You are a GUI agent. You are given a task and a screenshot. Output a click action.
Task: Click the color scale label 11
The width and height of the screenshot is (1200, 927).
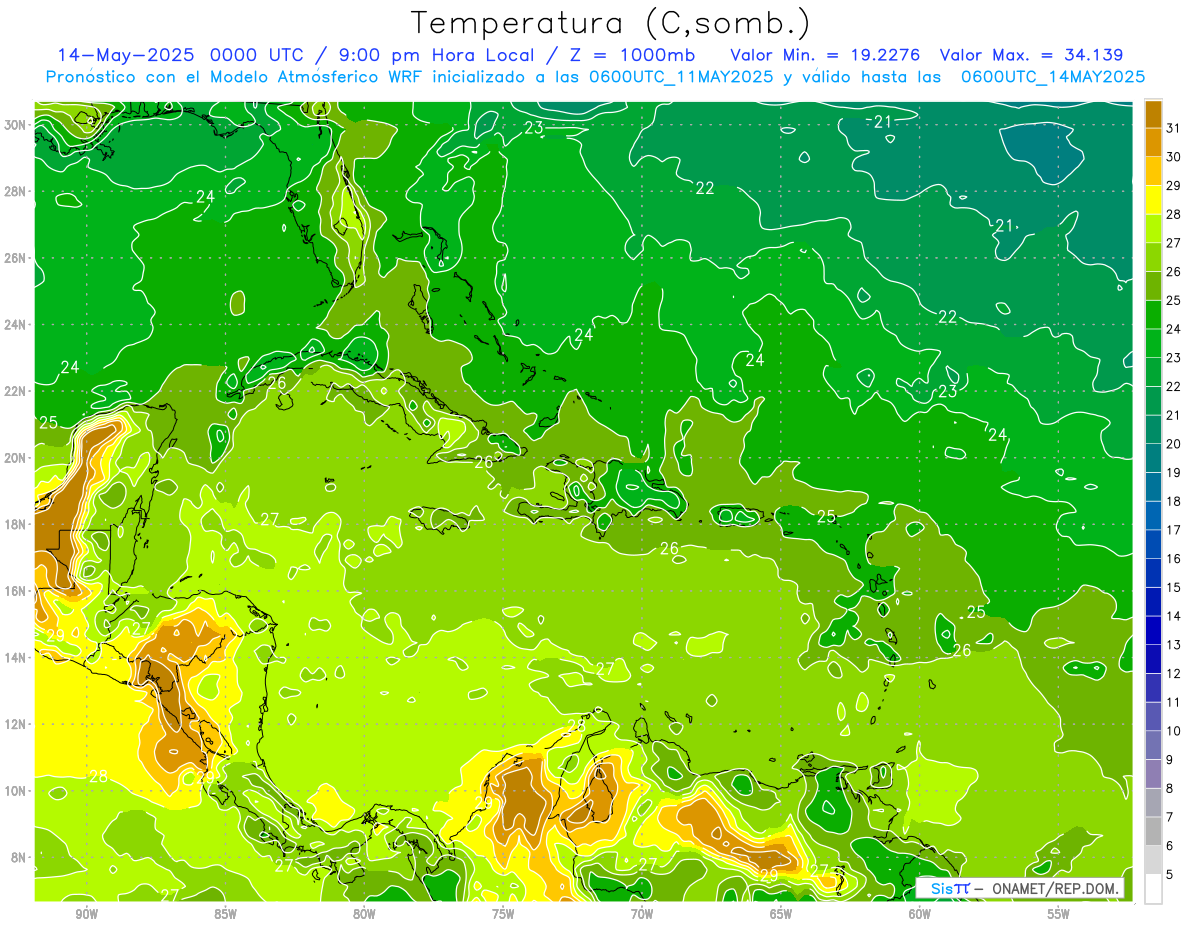click(1173, 702)
